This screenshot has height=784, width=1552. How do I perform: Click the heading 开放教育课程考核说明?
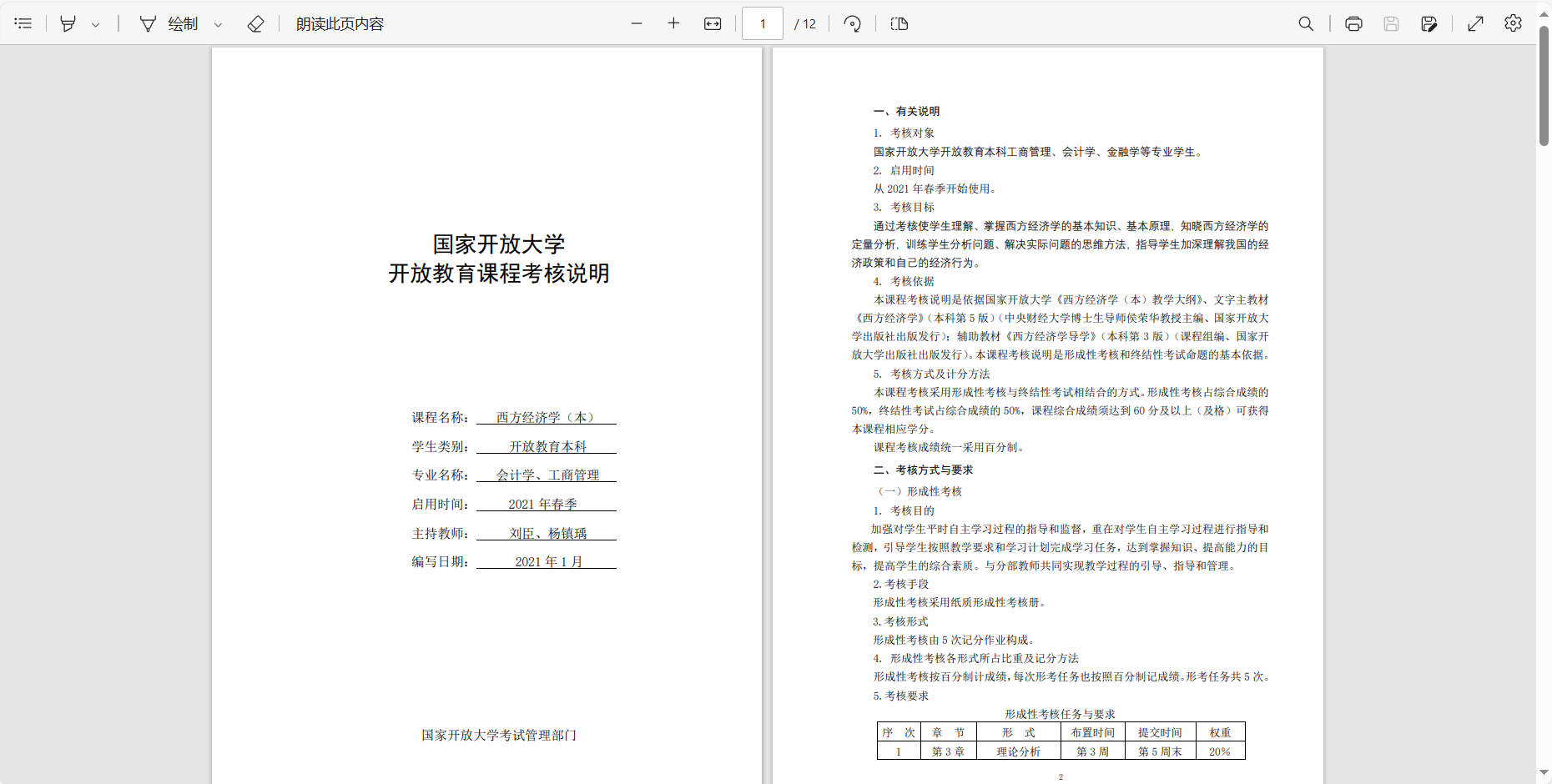coord(499,274)
